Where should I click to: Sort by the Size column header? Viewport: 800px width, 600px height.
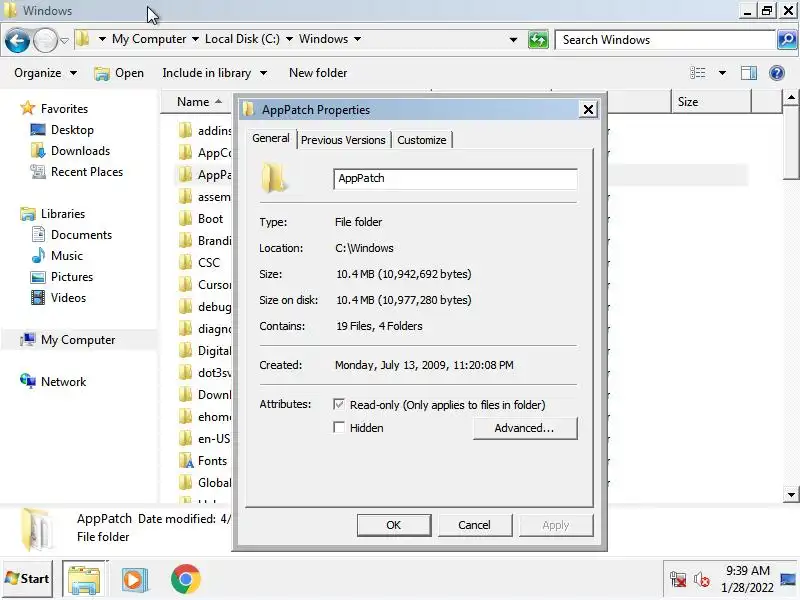click(711, 102)
